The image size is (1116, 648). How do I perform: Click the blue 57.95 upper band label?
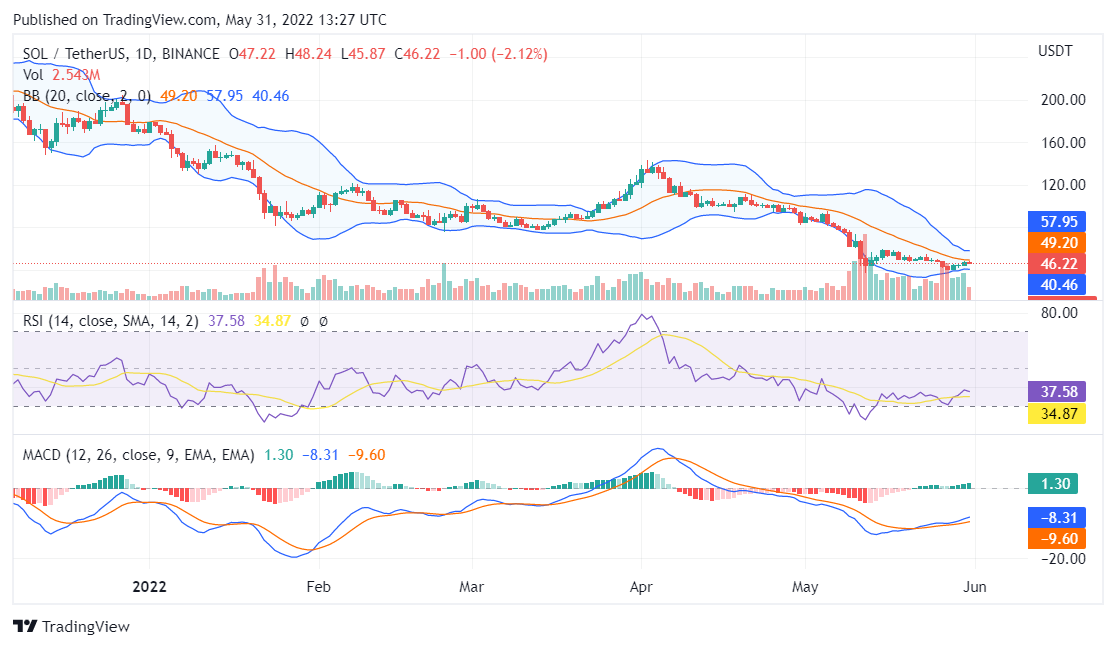coord(1059,220)
